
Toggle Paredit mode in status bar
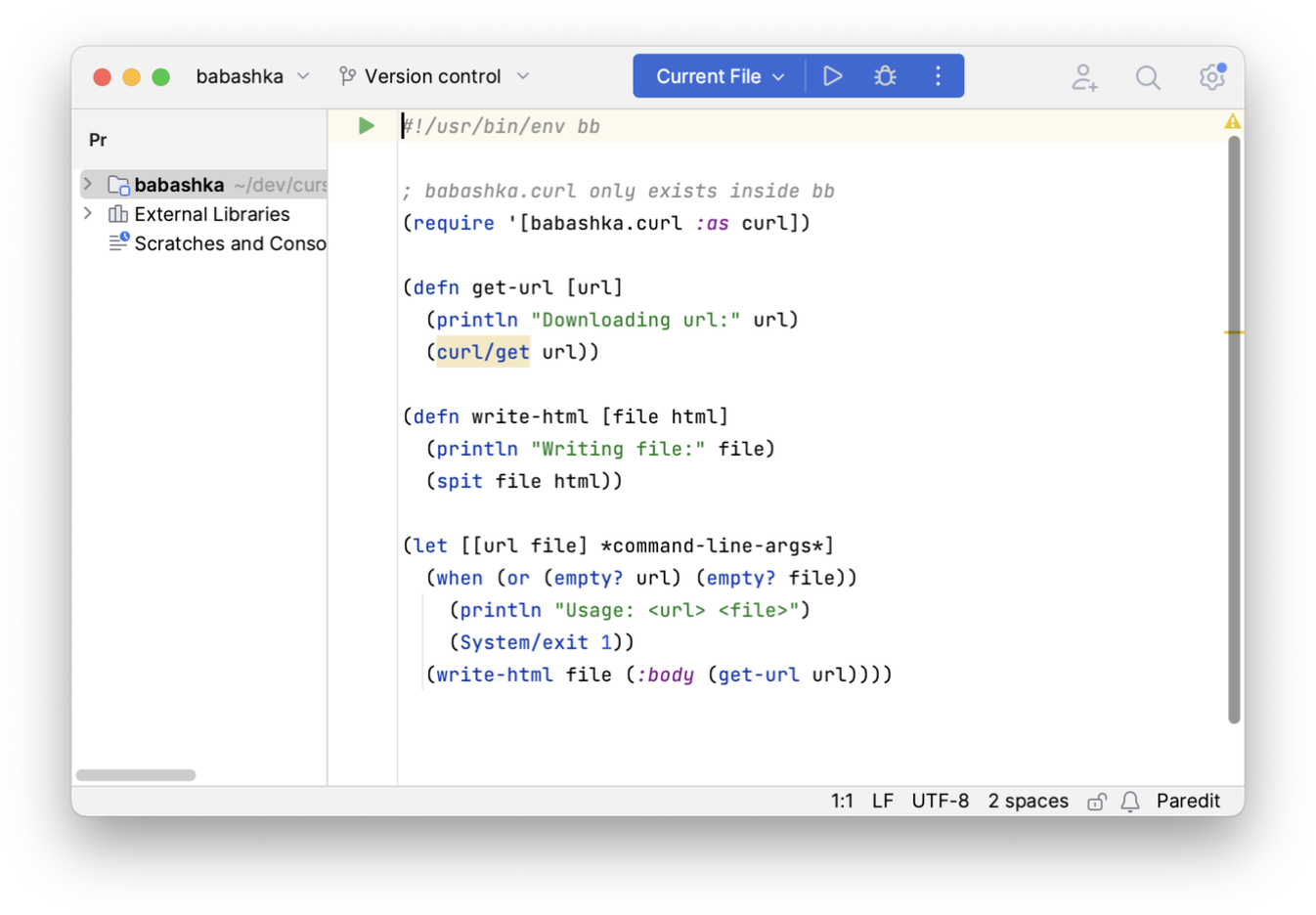tap(1188, 801)
